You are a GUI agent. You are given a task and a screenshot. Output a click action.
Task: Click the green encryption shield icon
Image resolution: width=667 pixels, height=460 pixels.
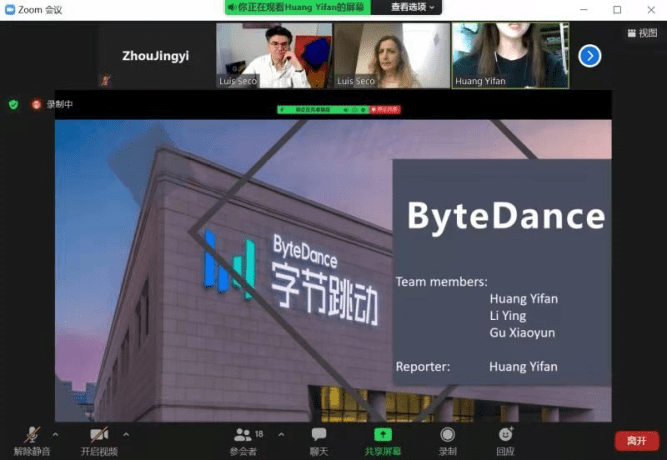(x=13, y=104)
